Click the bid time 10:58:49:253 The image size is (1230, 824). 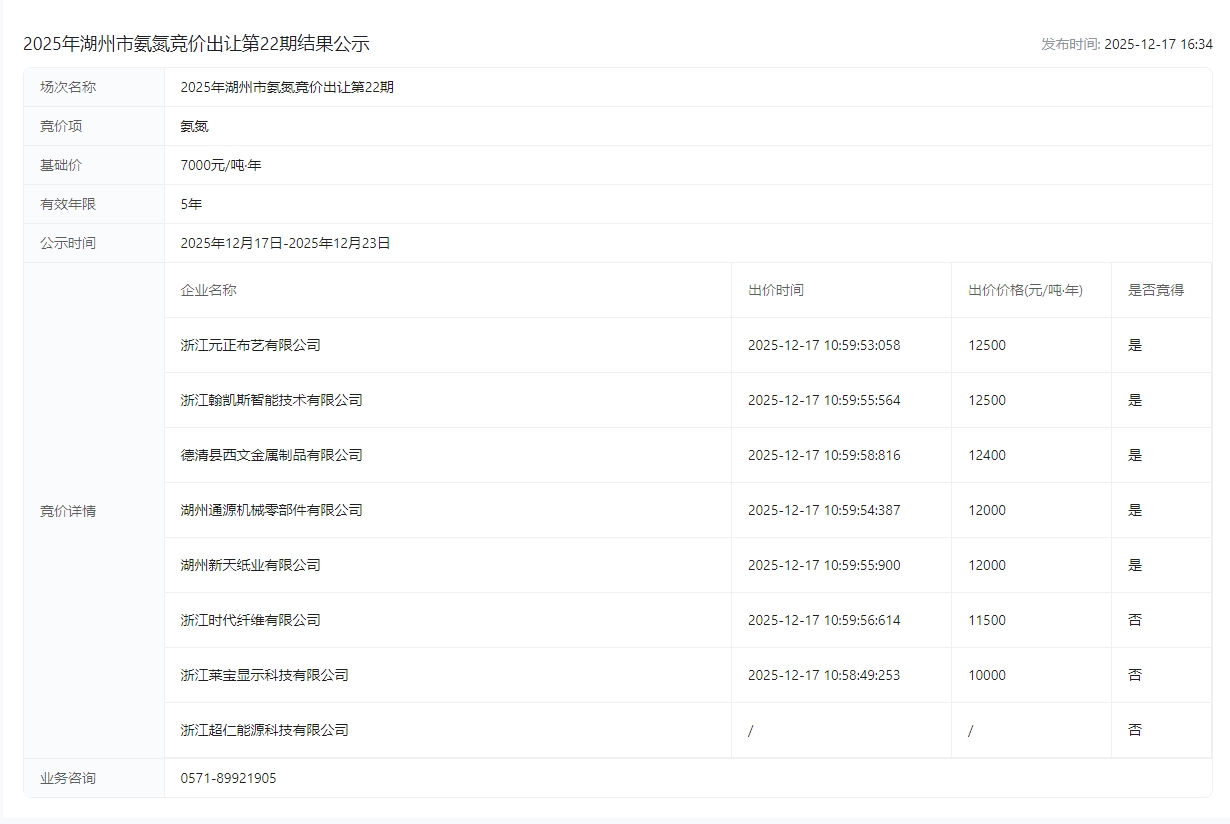click(823, 675)
